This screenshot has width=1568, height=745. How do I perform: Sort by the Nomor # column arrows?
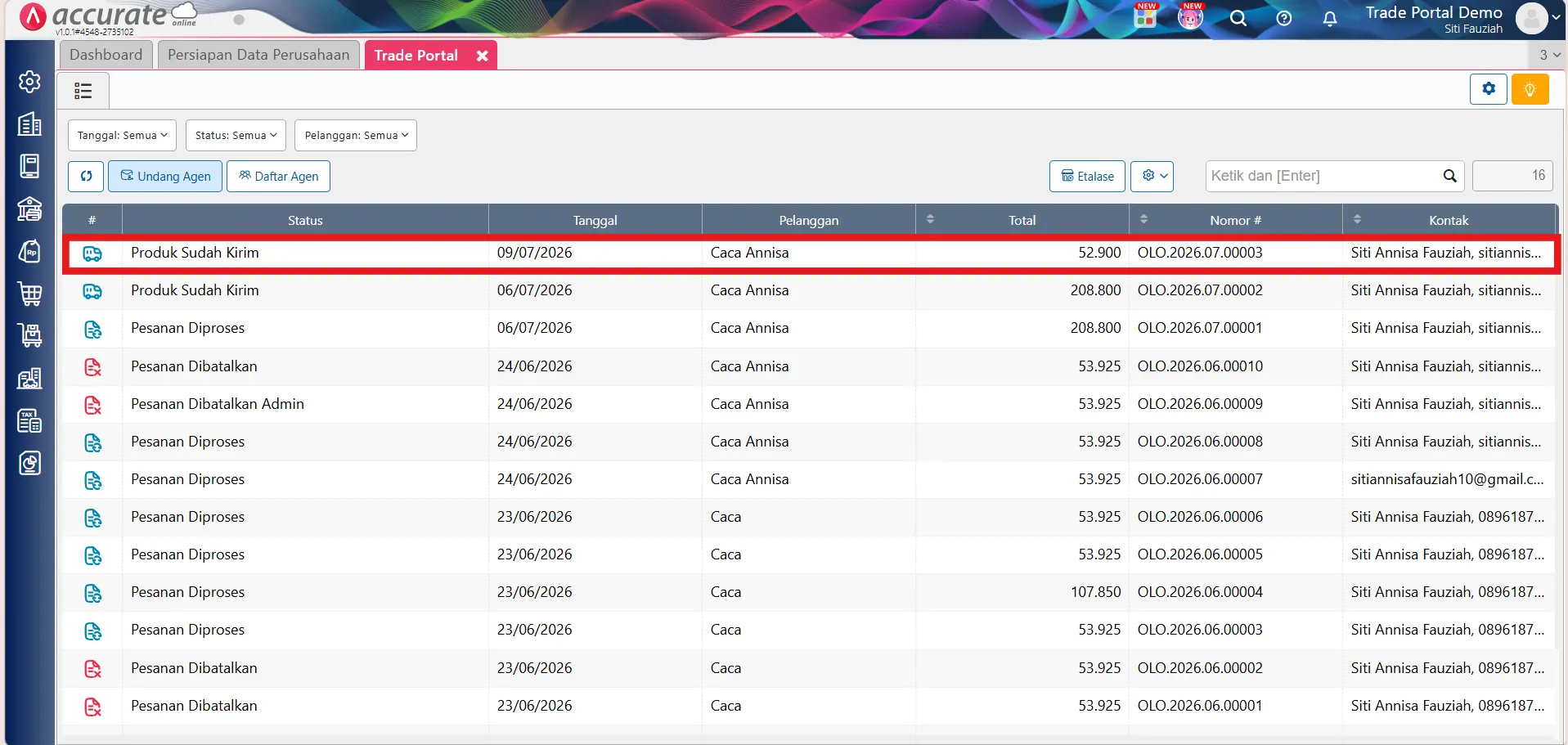[x=1143, y=219]
